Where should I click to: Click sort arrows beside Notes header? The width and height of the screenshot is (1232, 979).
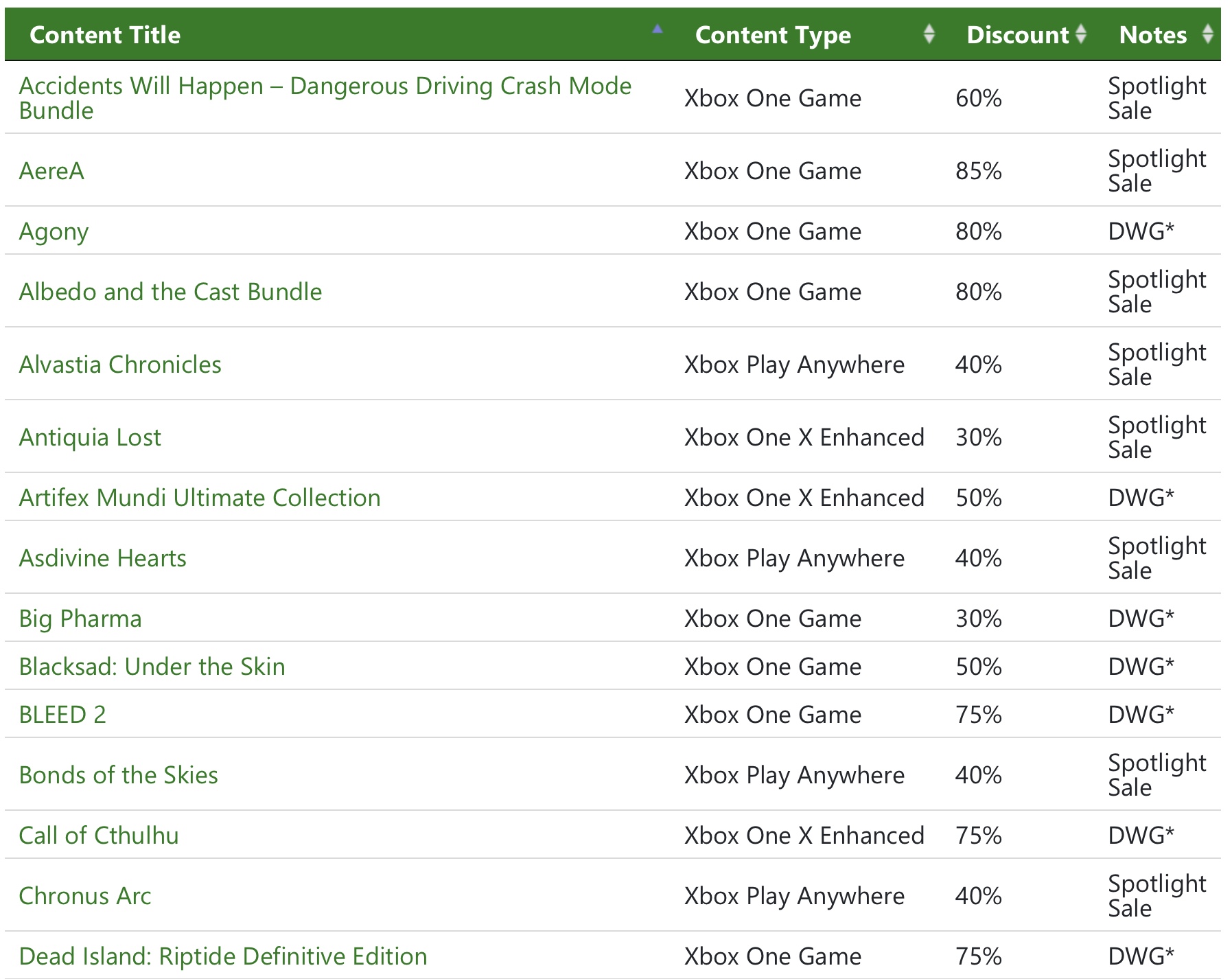tap(1207, 34)
